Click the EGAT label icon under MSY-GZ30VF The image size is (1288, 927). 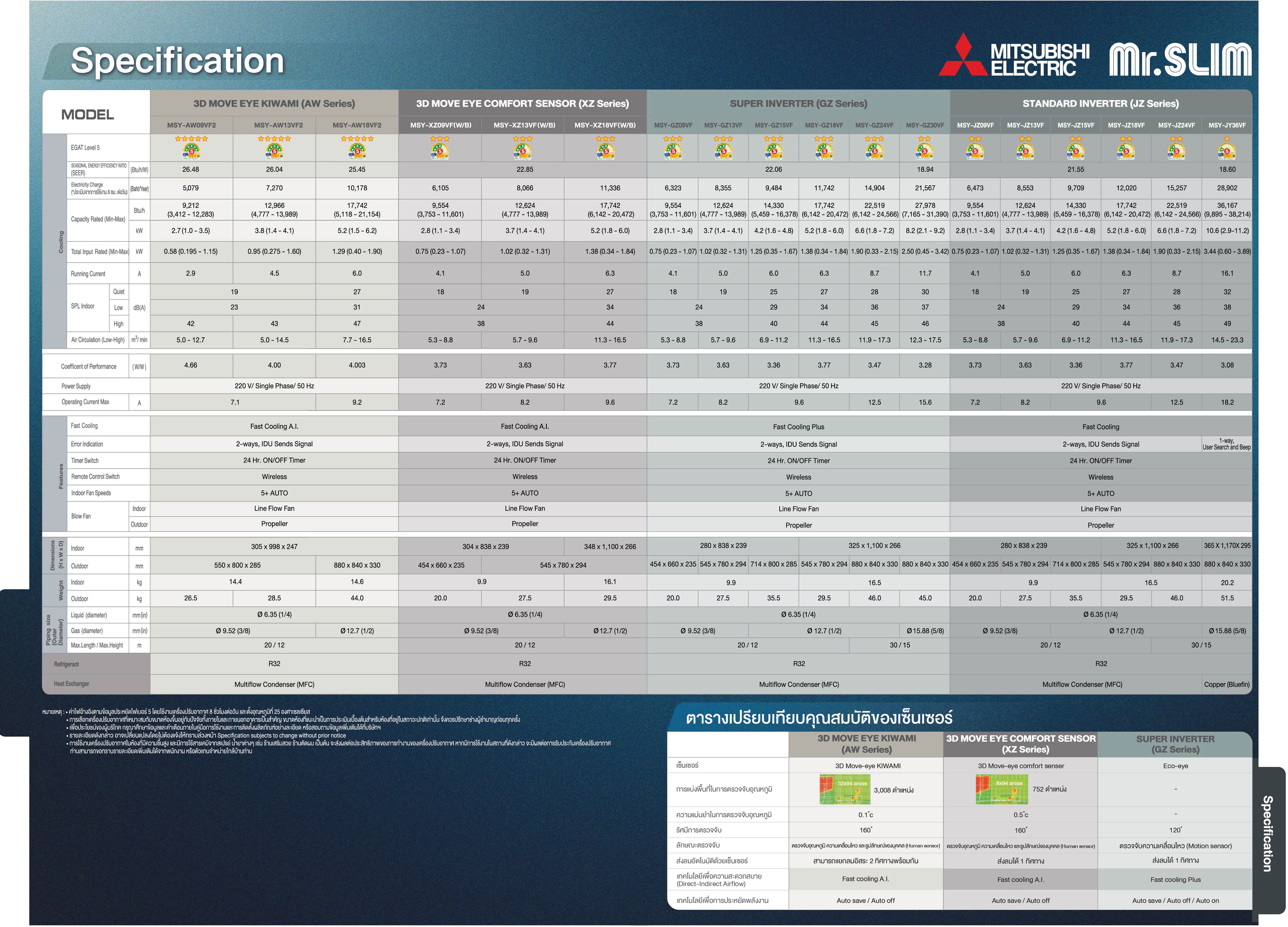[925, 151]
